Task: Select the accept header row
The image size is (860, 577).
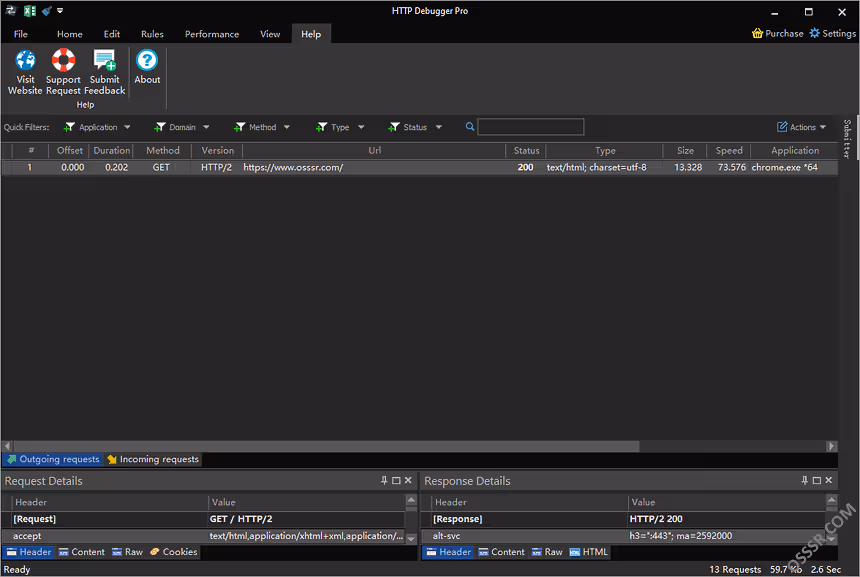Action: (203, 536)
